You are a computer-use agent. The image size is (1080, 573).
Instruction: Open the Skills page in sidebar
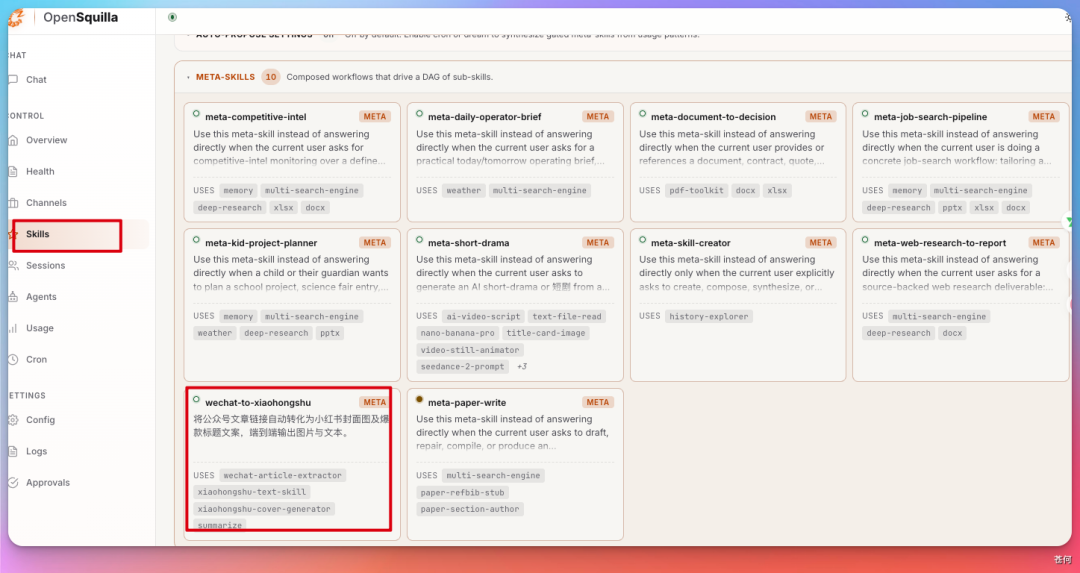pos(38,234)
